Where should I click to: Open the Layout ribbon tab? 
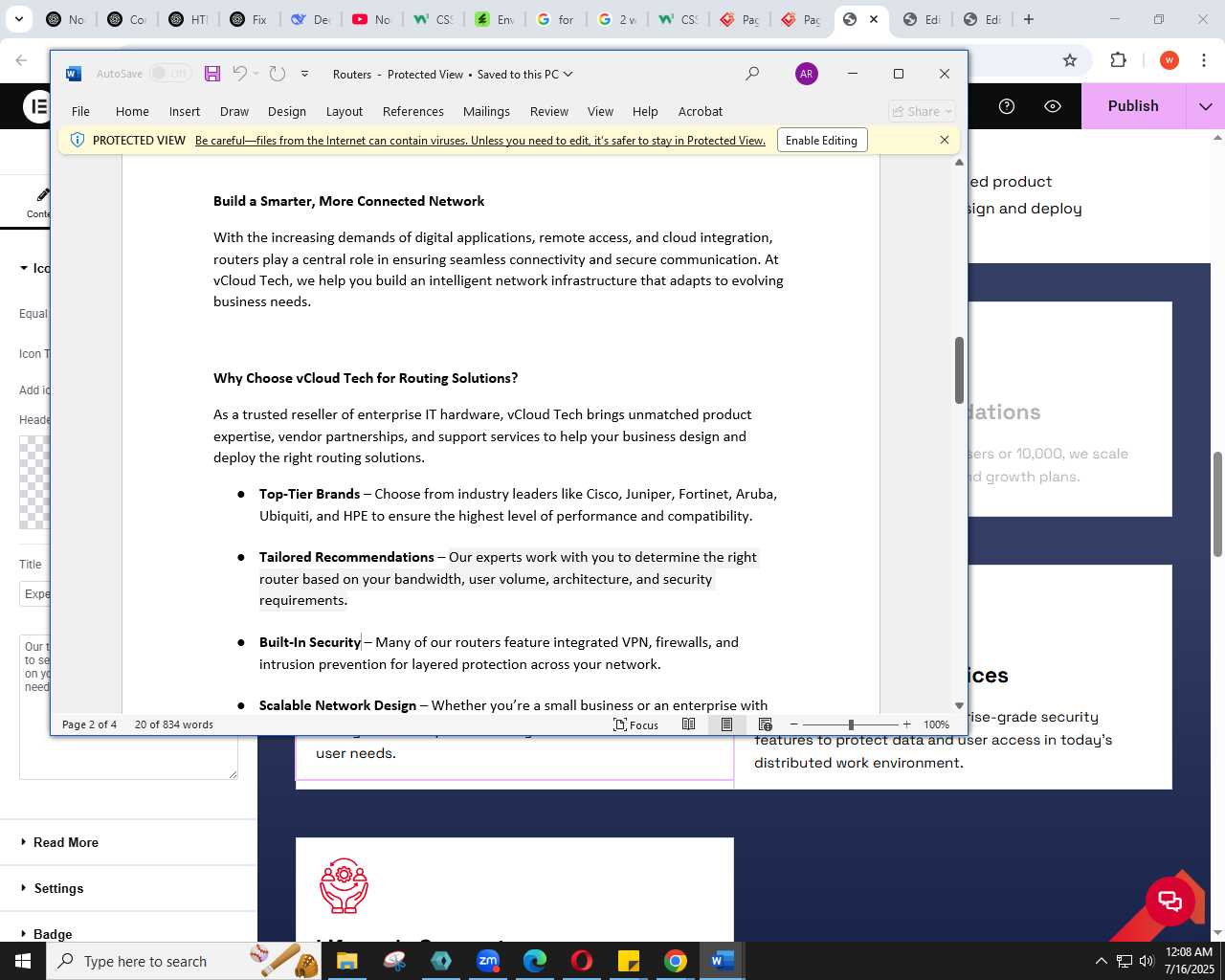point(345,111)
